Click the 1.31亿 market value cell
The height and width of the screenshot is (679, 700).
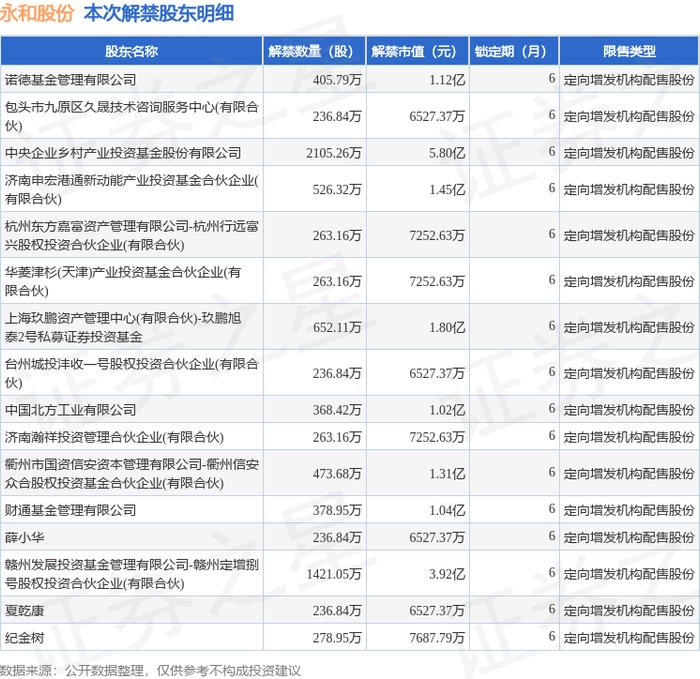(447, 474)
